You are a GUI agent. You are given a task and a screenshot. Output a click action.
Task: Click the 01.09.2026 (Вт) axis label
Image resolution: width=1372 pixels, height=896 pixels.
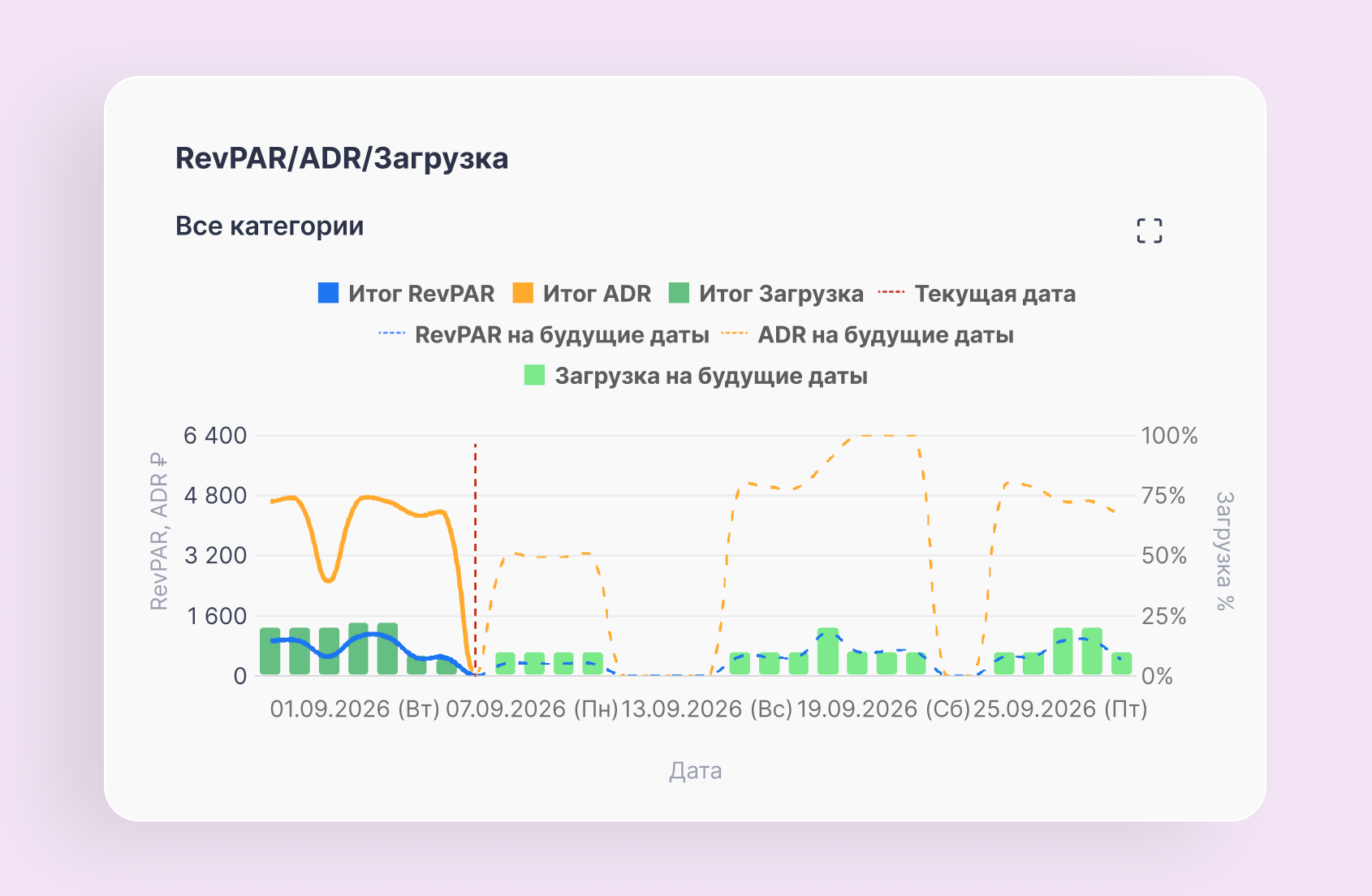point(355,709)
